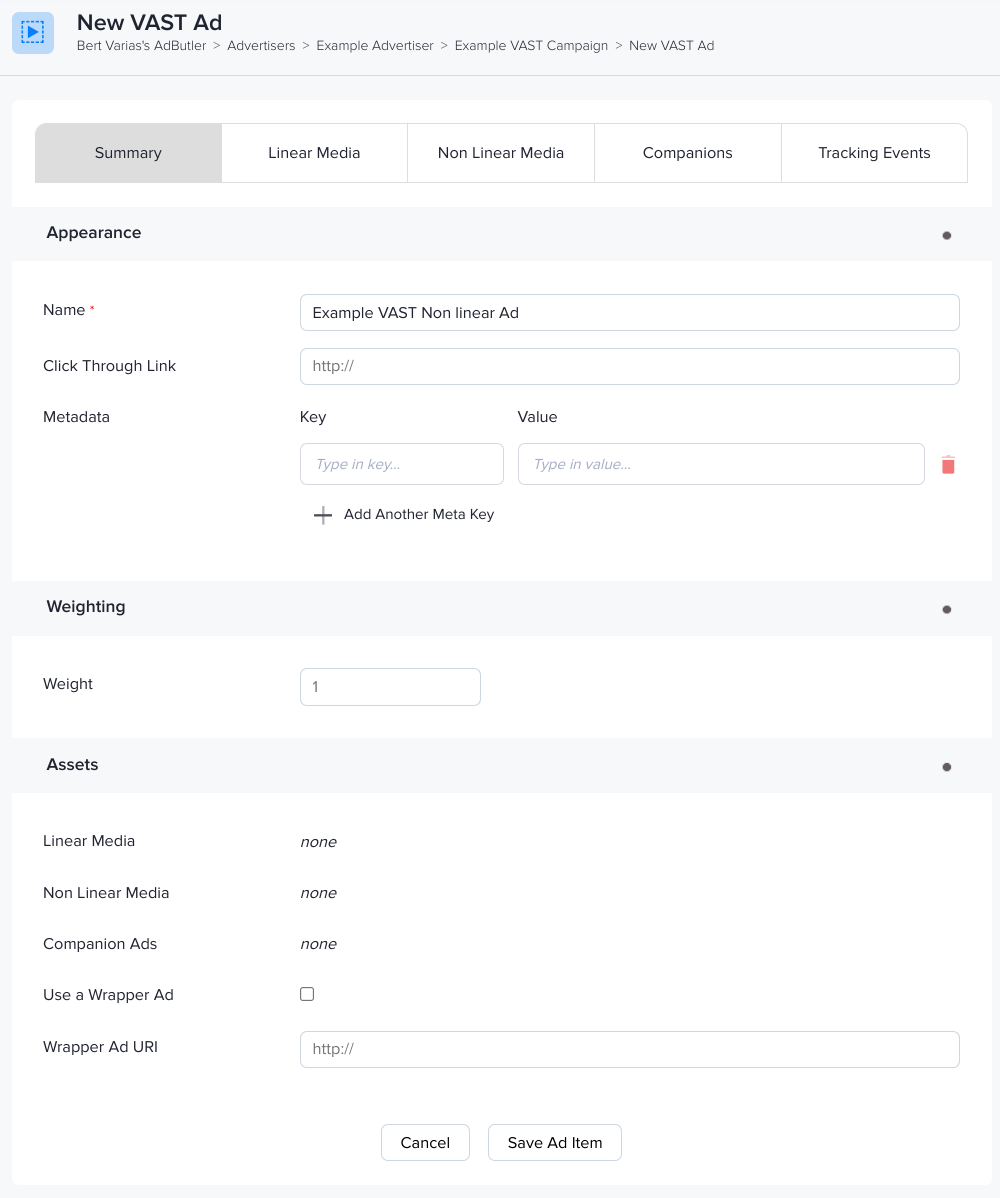The width and height of the screenshot is (1000, 1198).
Task: Click the Wrapper Ad URI field
Action: click(629, 1049)
